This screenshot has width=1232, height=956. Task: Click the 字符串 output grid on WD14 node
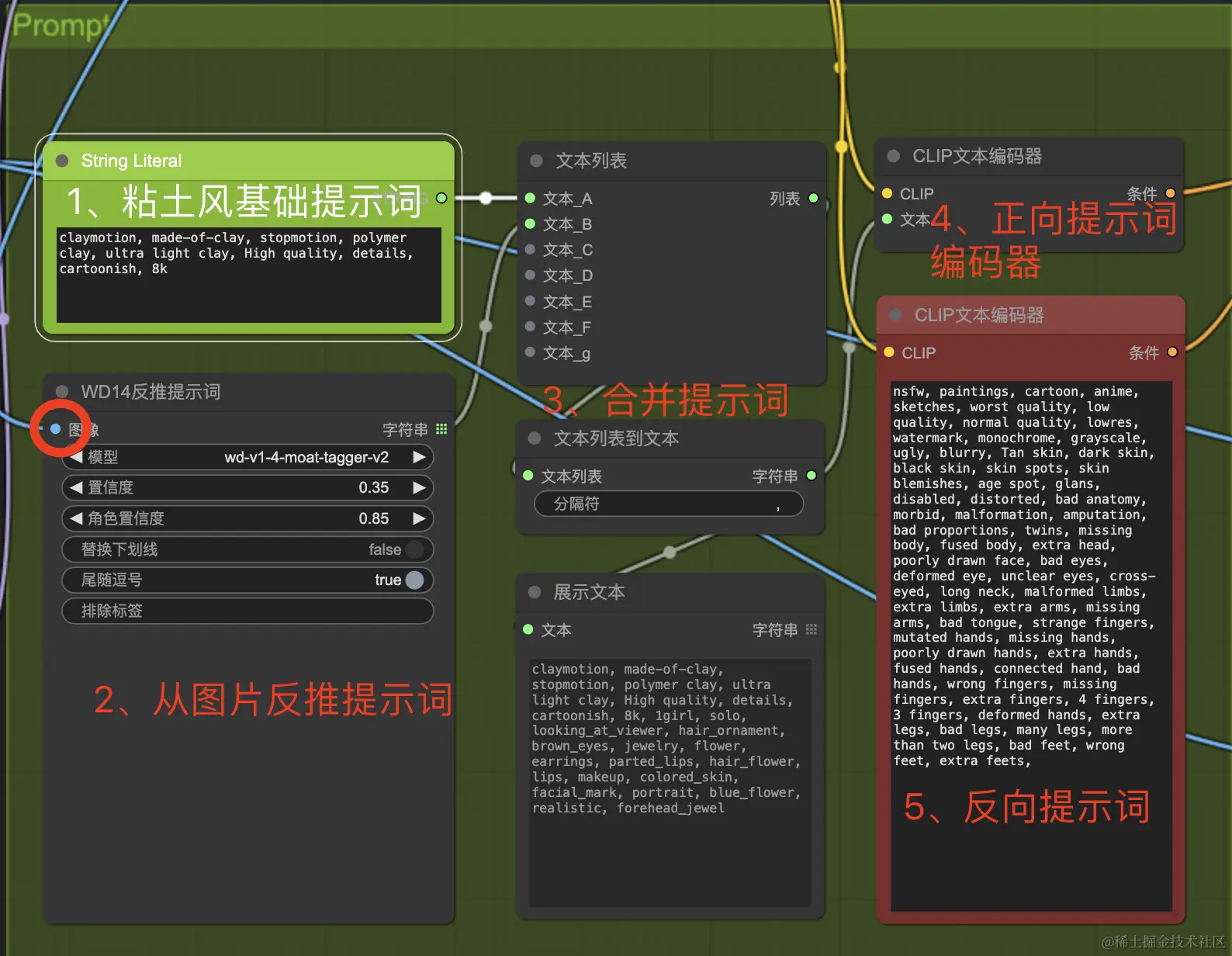(441, 429)
